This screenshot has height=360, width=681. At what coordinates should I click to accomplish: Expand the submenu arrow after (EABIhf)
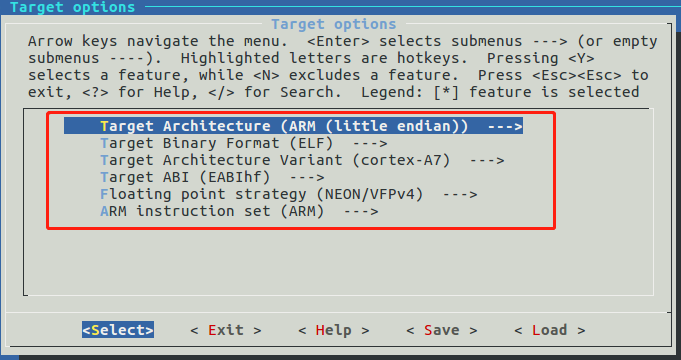click(x=307, y=178)
